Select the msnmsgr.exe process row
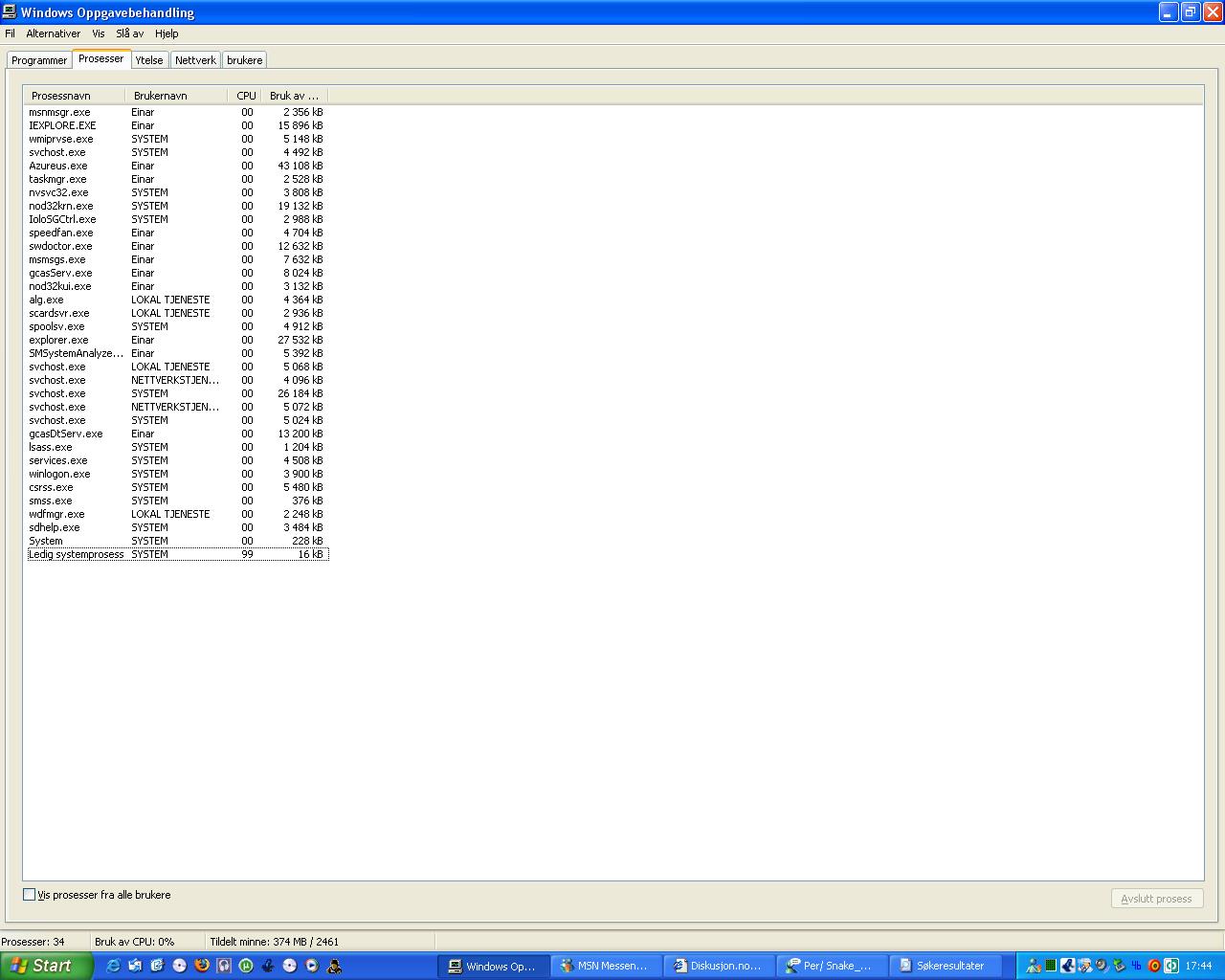The width and height of the screenshot is (1225, 980). point(177,112)
